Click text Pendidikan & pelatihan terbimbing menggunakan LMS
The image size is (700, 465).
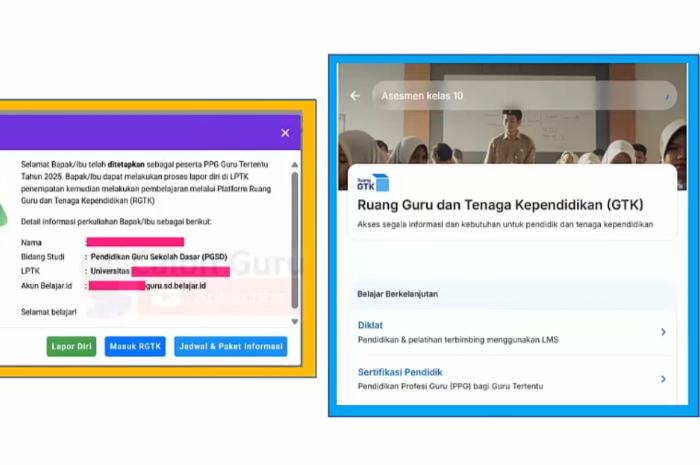458,340
